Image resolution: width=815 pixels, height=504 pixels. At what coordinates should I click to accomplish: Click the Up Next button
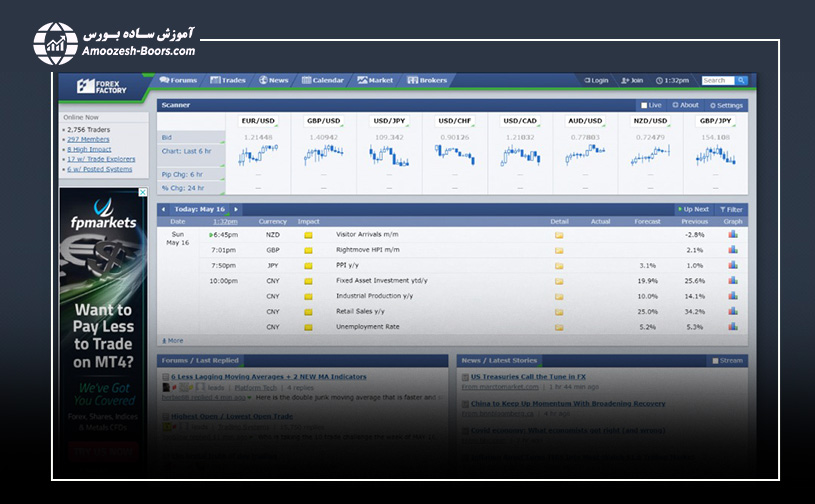click(x=694, y=209)
